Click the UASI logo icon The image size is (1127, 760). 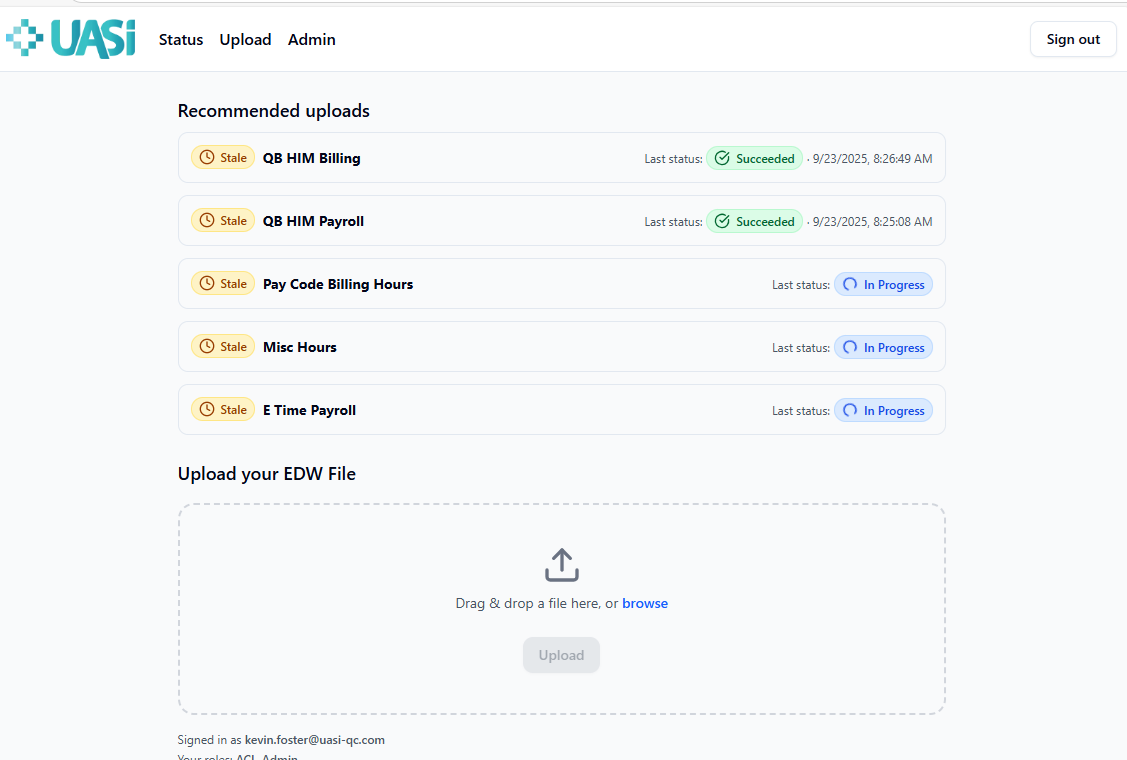[26, 38]
